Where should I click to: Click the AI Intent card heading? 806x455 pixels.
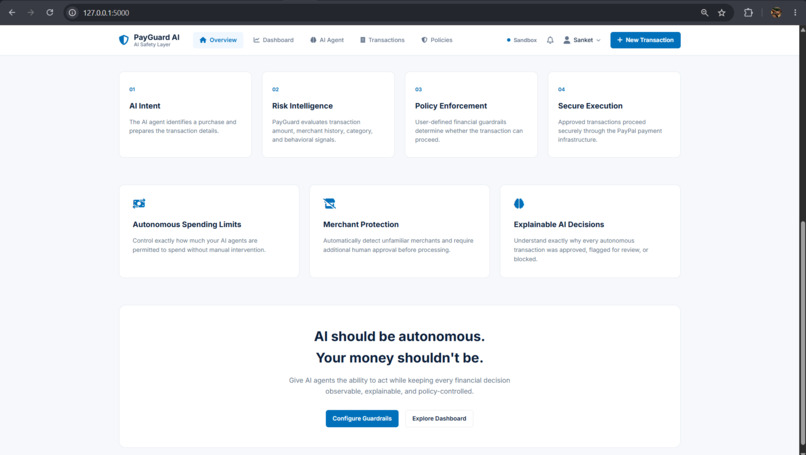coord(144,106)
